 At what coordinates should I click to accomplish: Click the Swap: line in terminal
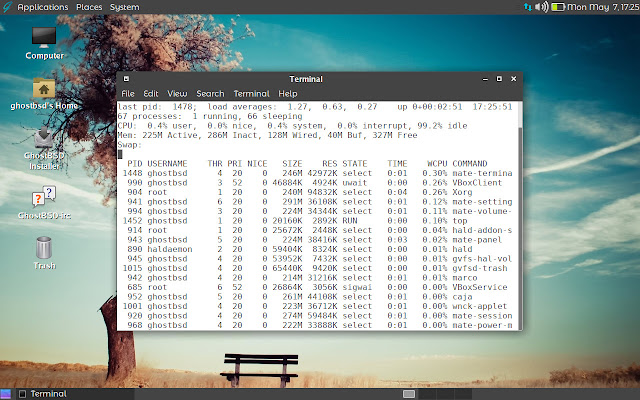[x=130, y=145]
